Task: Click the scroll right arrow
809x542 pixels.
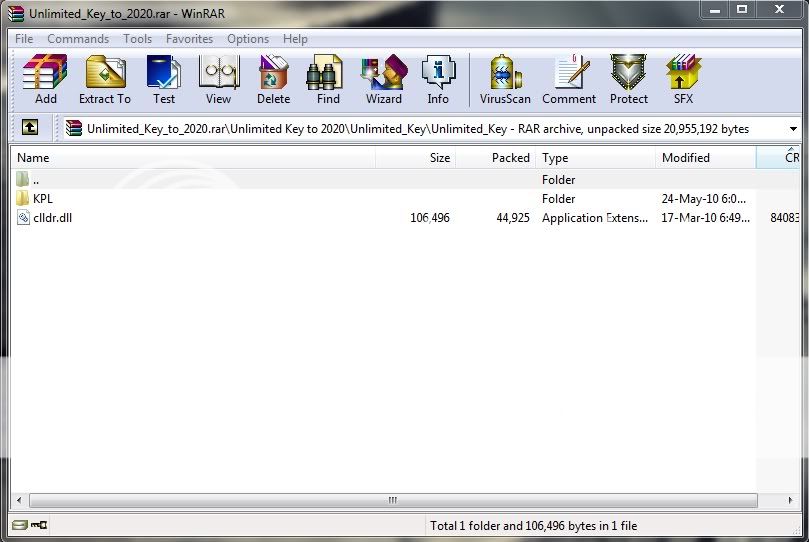Action: [790, 500]
